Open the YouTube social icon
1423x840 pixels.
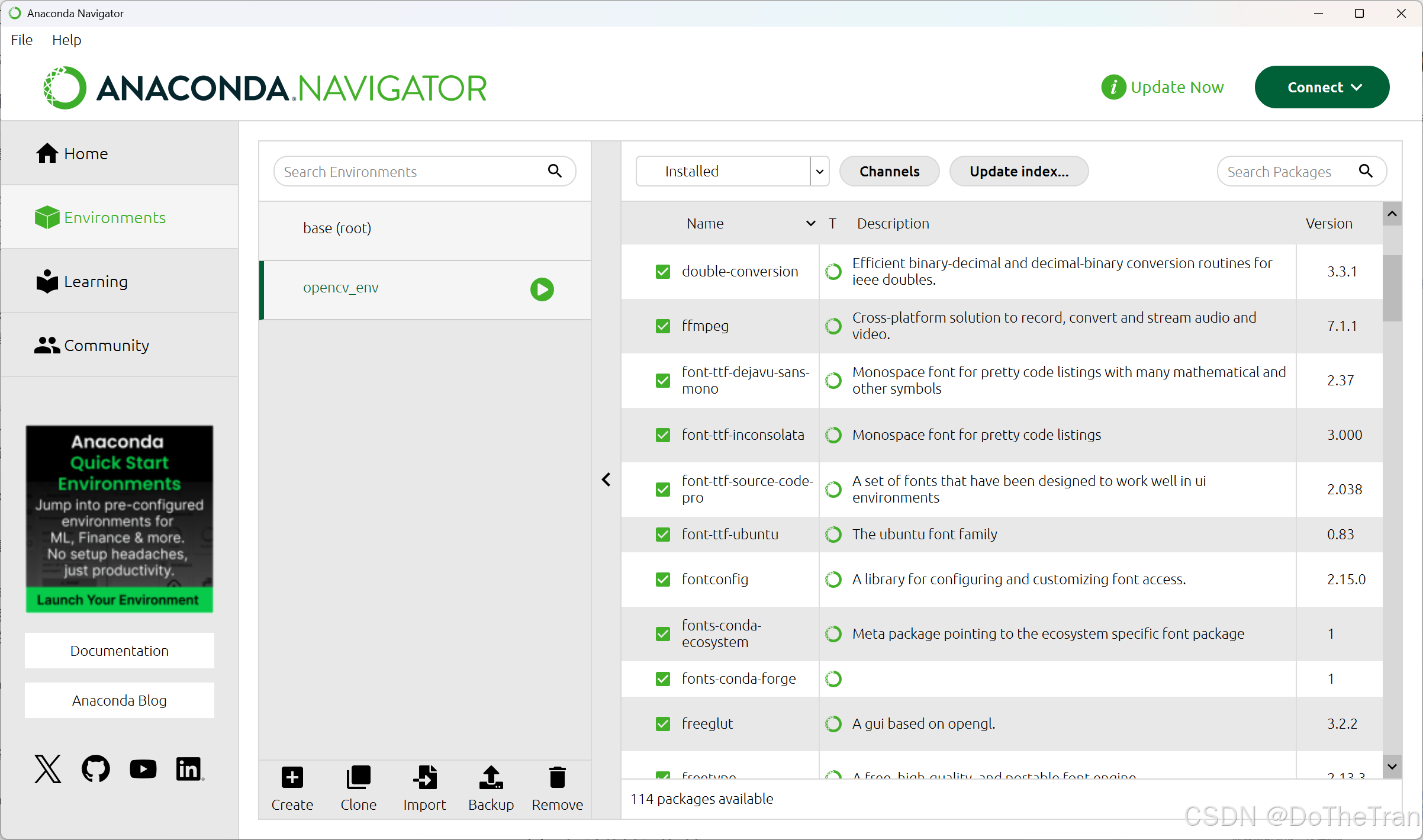click(x=143, y=769)
